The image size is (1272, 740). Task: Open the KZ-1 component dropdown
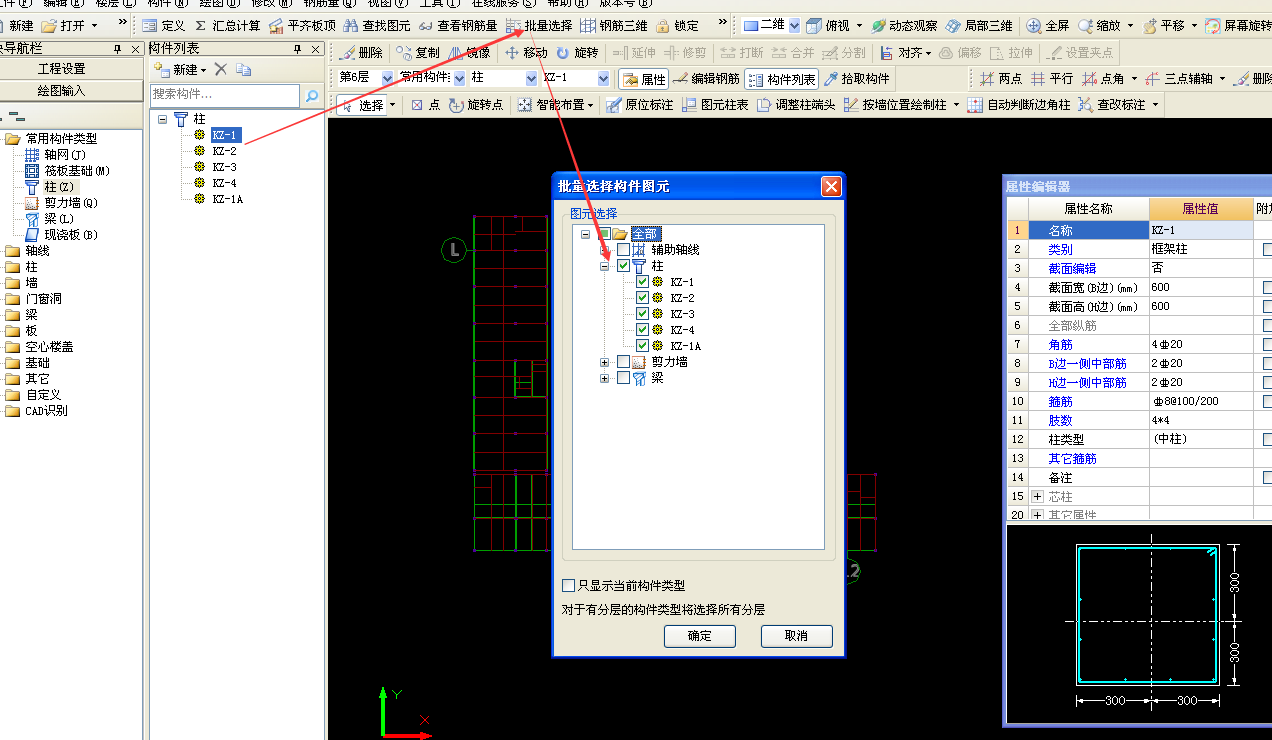[x=603, y=78]
